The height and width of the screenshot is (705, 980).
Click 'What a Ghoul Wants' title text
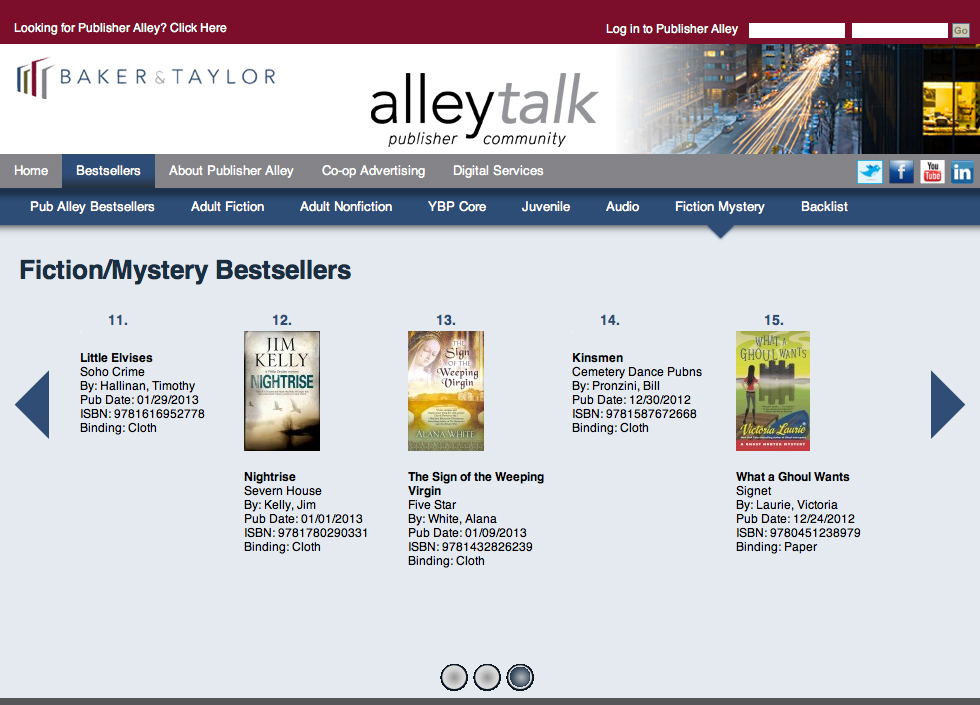(x=792, y=477)
